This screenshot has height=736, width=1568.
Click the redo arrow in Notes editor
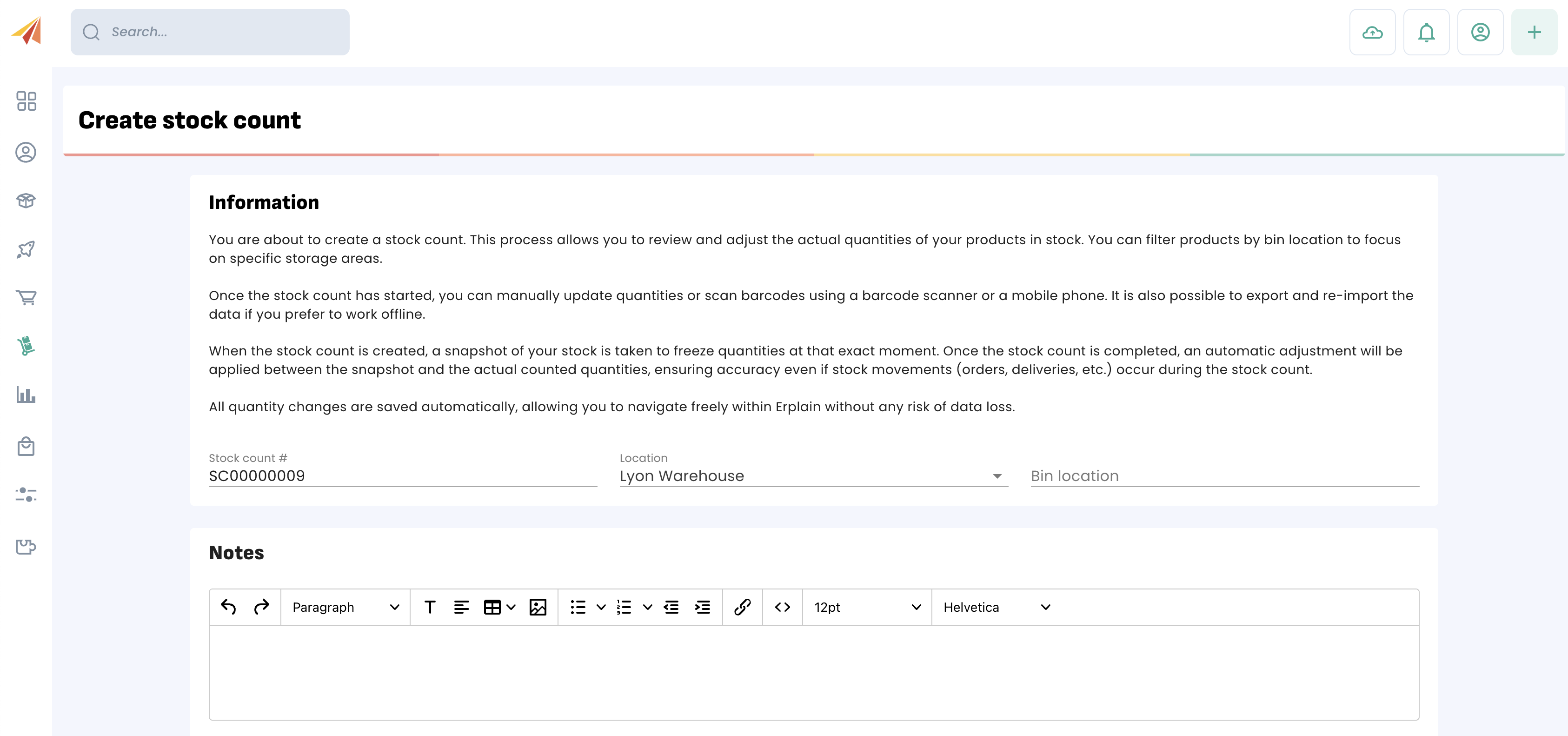point(261,607)
